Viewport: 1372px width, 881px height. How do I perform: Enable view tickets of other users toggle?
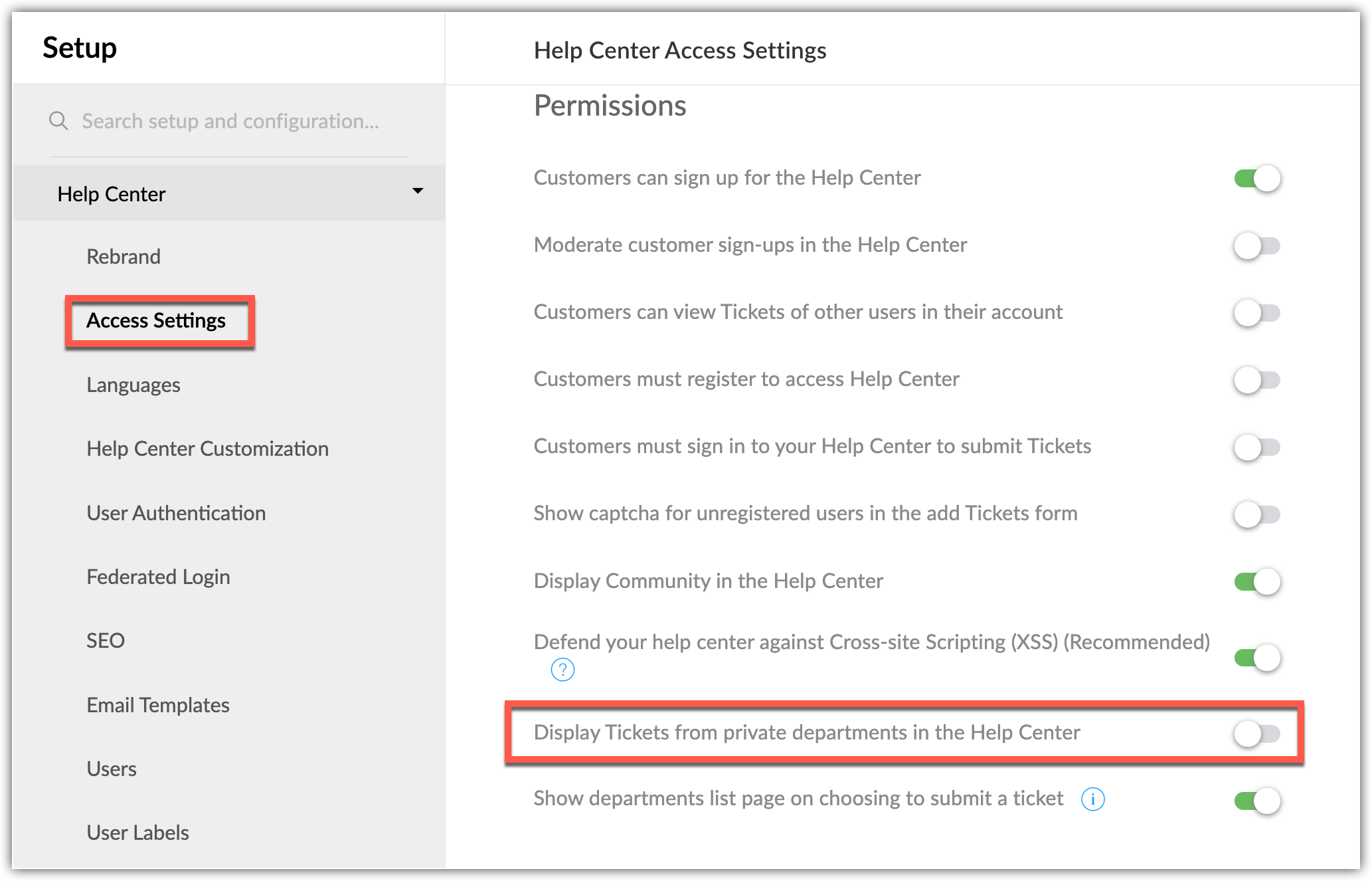point(1256,313)
